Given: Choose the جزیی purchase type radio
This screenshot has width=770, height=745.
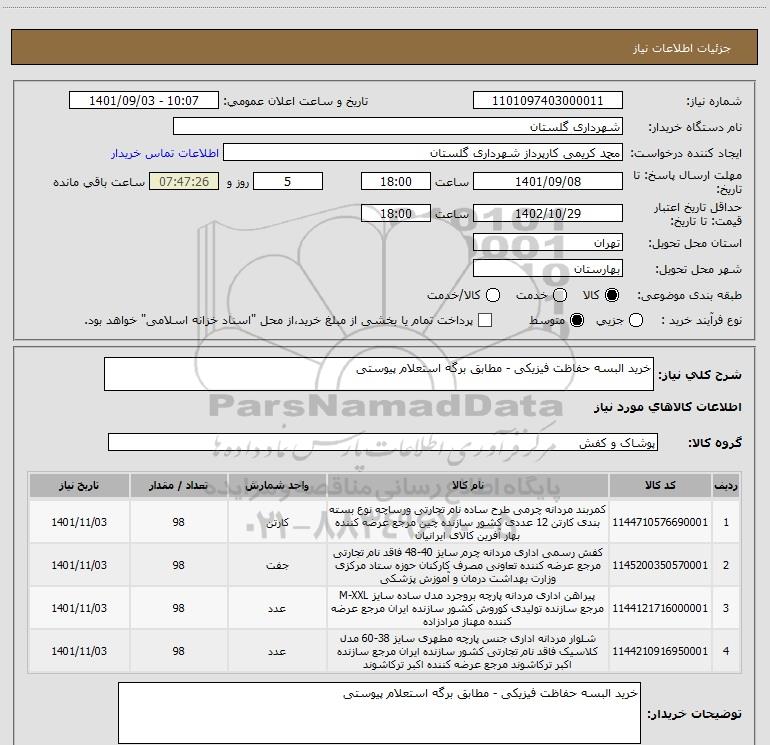Looking at the screenshot, I should [x=636, y=320].
